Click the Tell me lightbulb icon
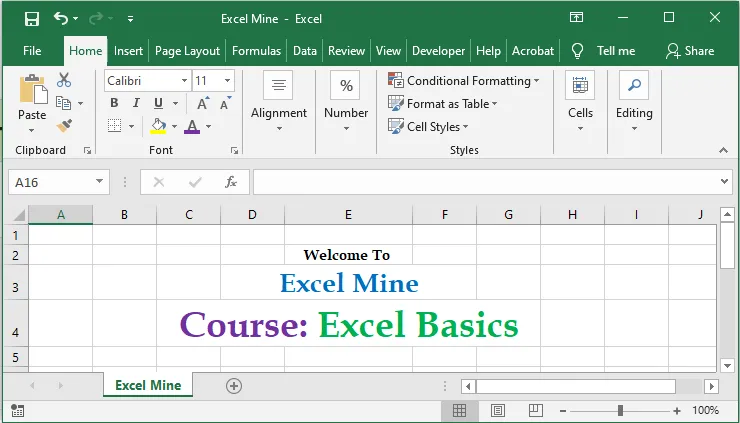Screen dimensions: 740x423 pos(577,51)
